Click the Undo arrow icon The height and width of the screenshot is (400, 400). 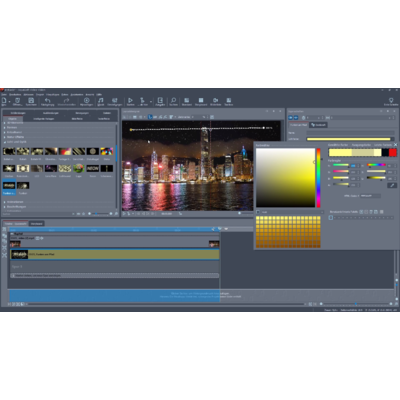click(x=47, y=100)
